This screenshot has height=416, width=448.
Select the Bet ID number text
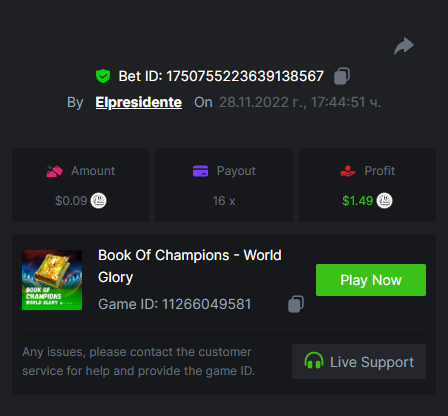coord(245,76)
